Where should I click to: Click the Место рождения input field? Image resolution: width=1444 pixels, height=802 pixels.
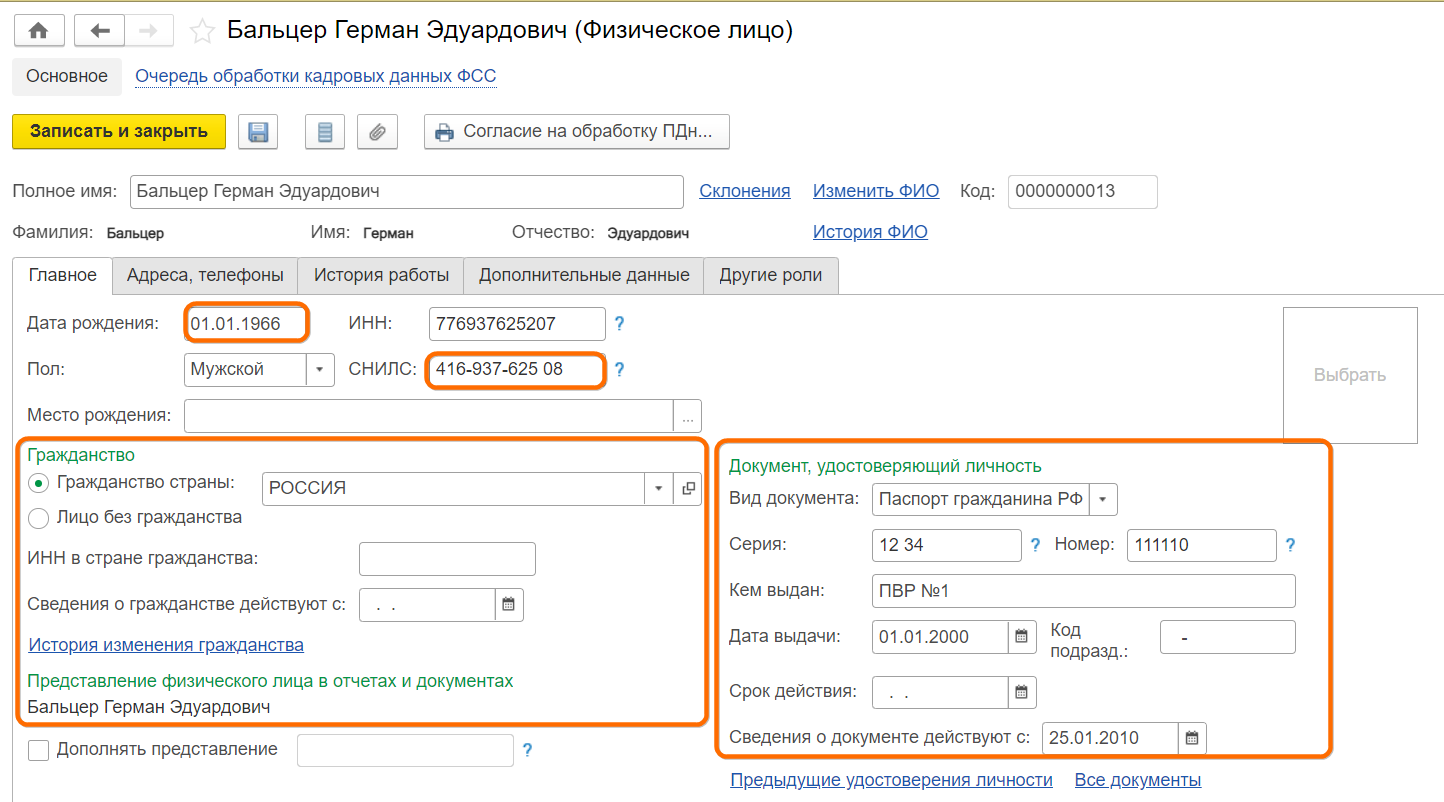coord(429,415)
